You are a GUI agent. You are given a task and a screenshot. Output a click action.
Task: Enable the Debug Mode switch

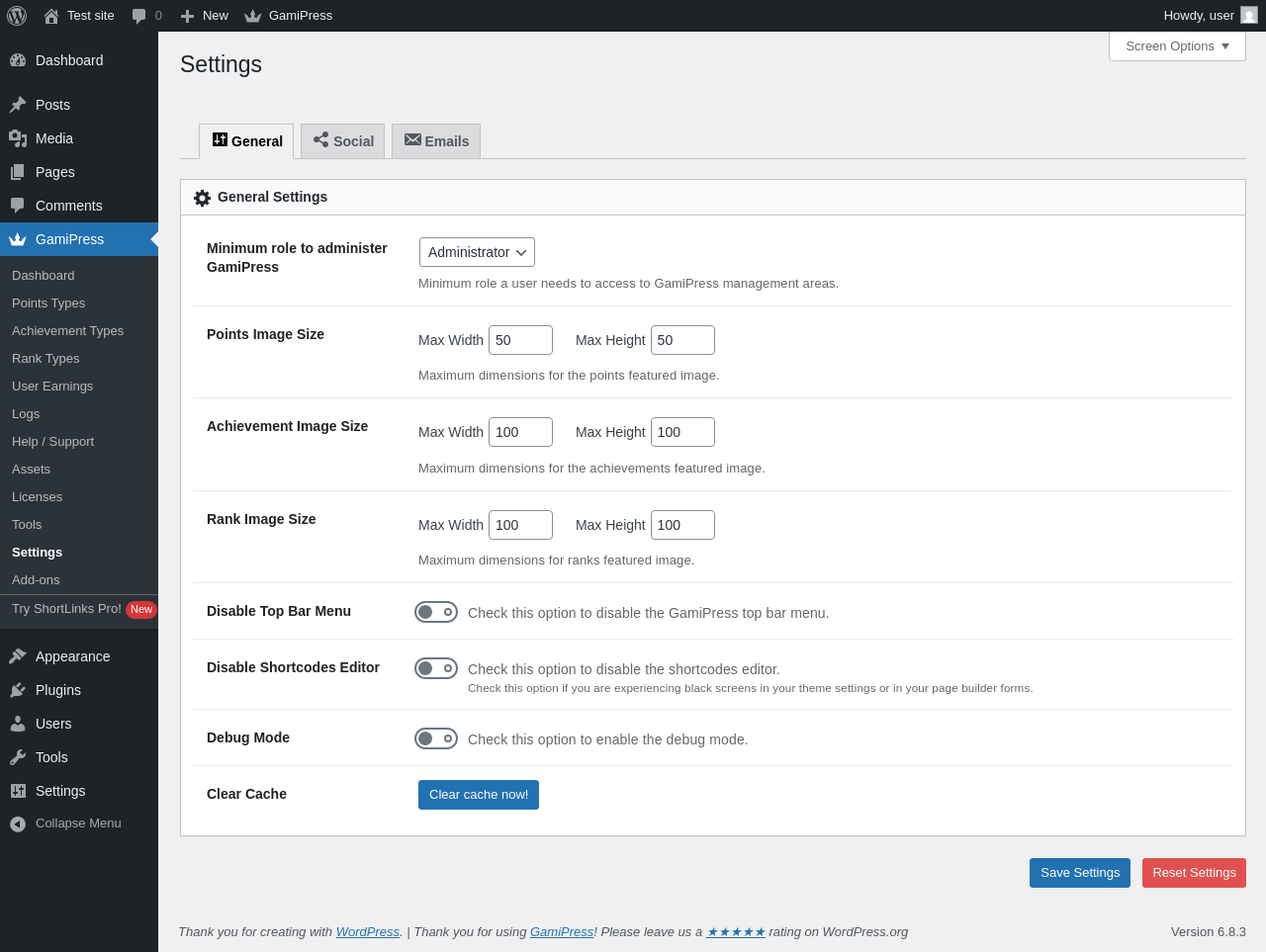click(x=436, y=738)
